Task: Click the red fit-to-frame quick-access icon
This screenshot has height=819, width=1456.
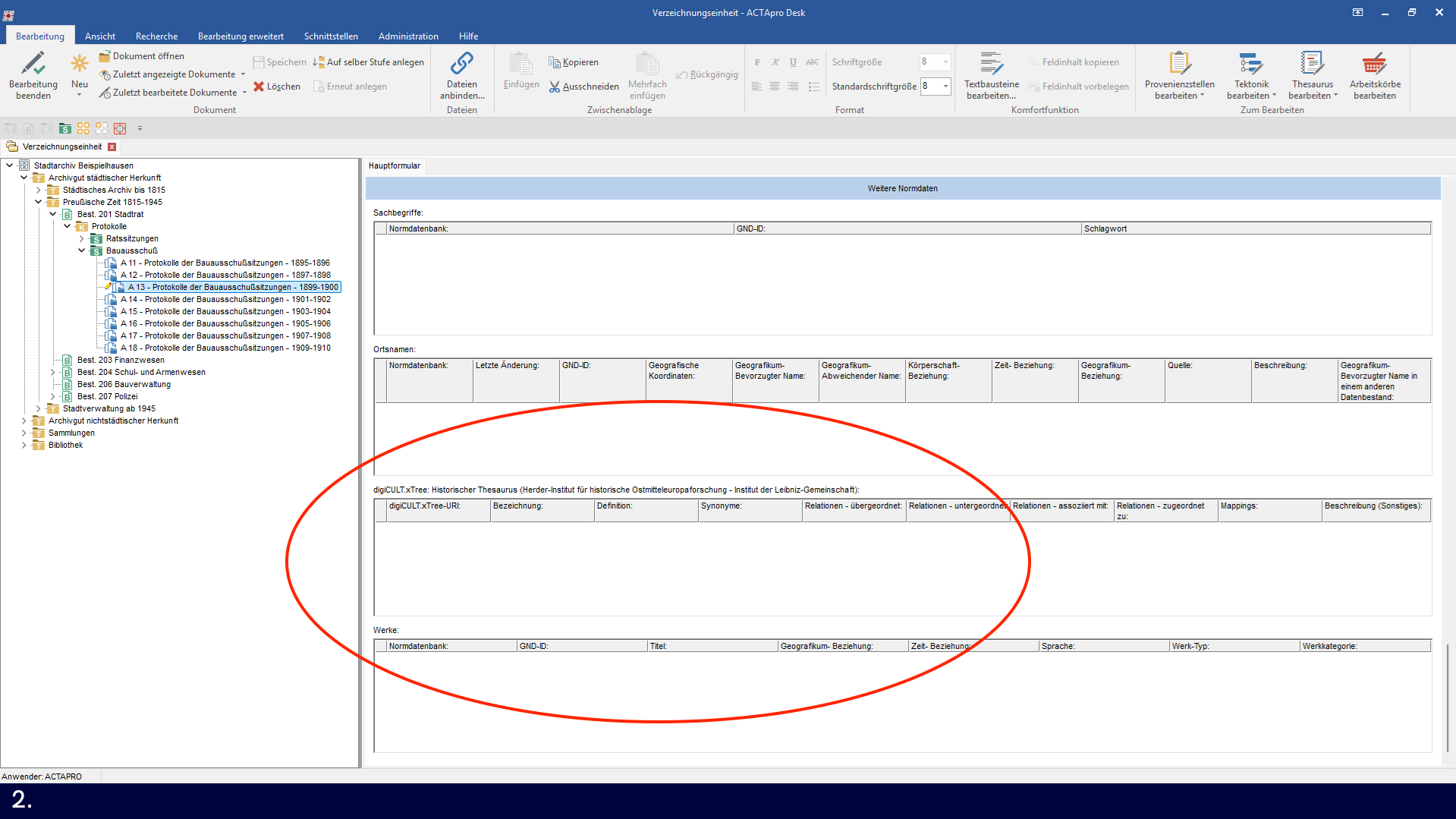Action: coord(120,128)
